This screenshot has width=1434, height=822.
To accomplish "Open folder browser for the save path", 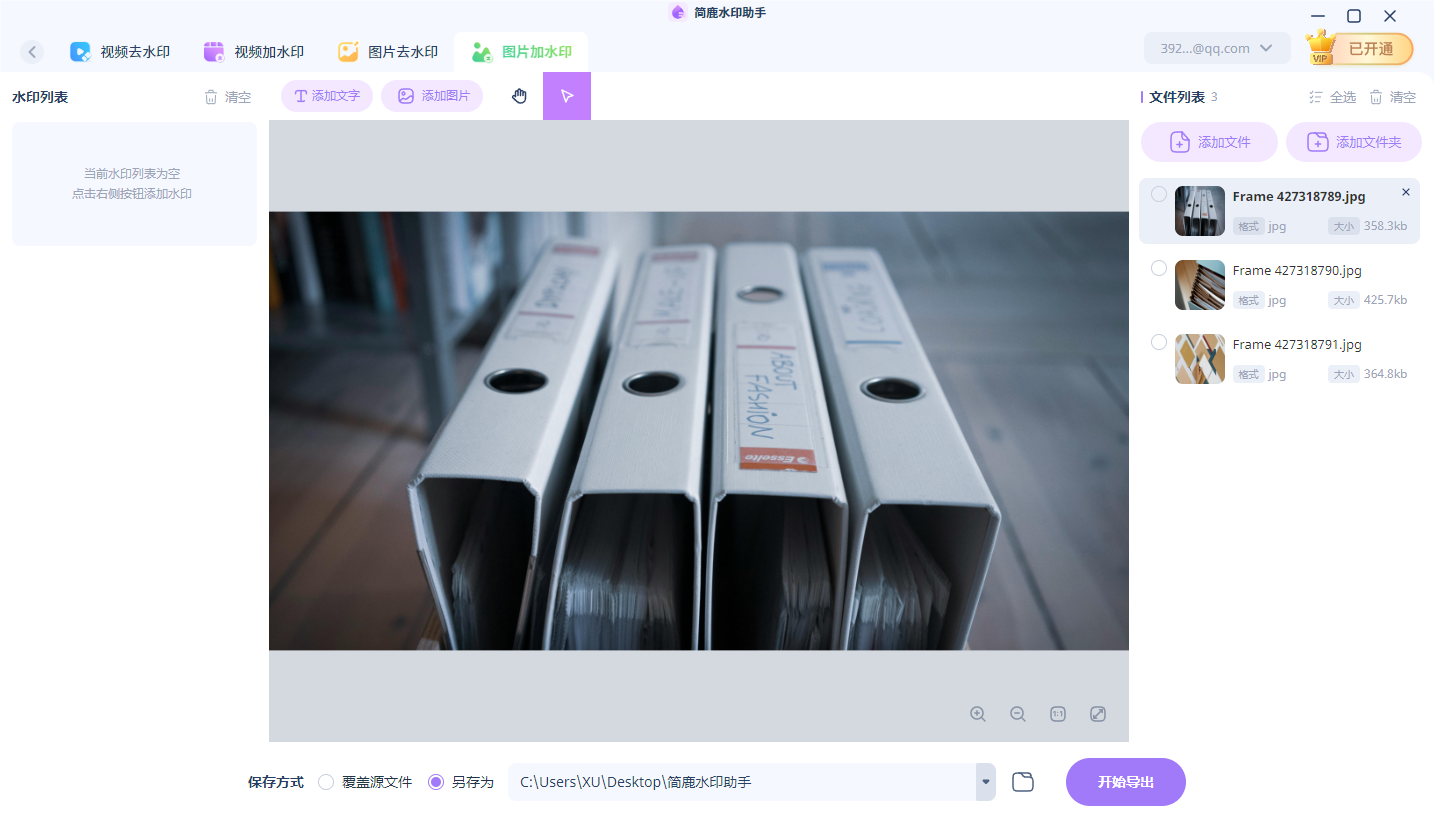I will [x=1022, y=781].
